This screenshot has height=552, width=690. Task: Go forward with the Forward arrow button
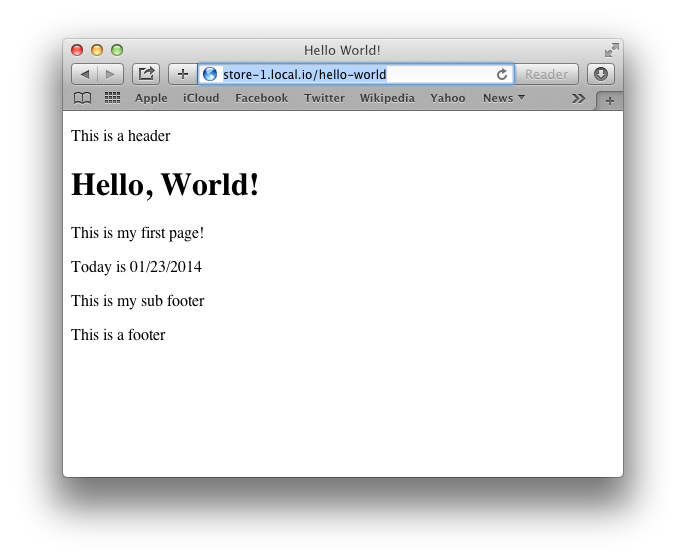110,74
